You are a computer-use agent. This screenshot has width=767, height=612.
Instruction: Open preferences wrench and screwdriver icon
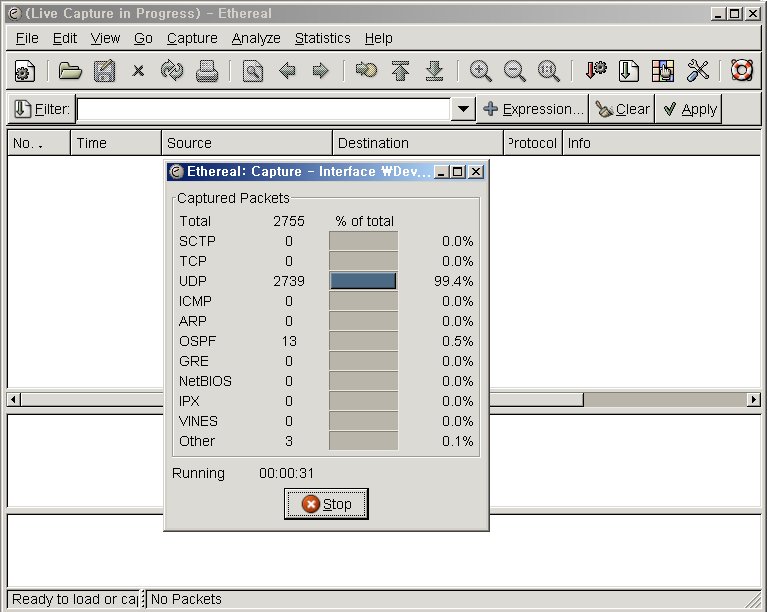coord(698,71)
